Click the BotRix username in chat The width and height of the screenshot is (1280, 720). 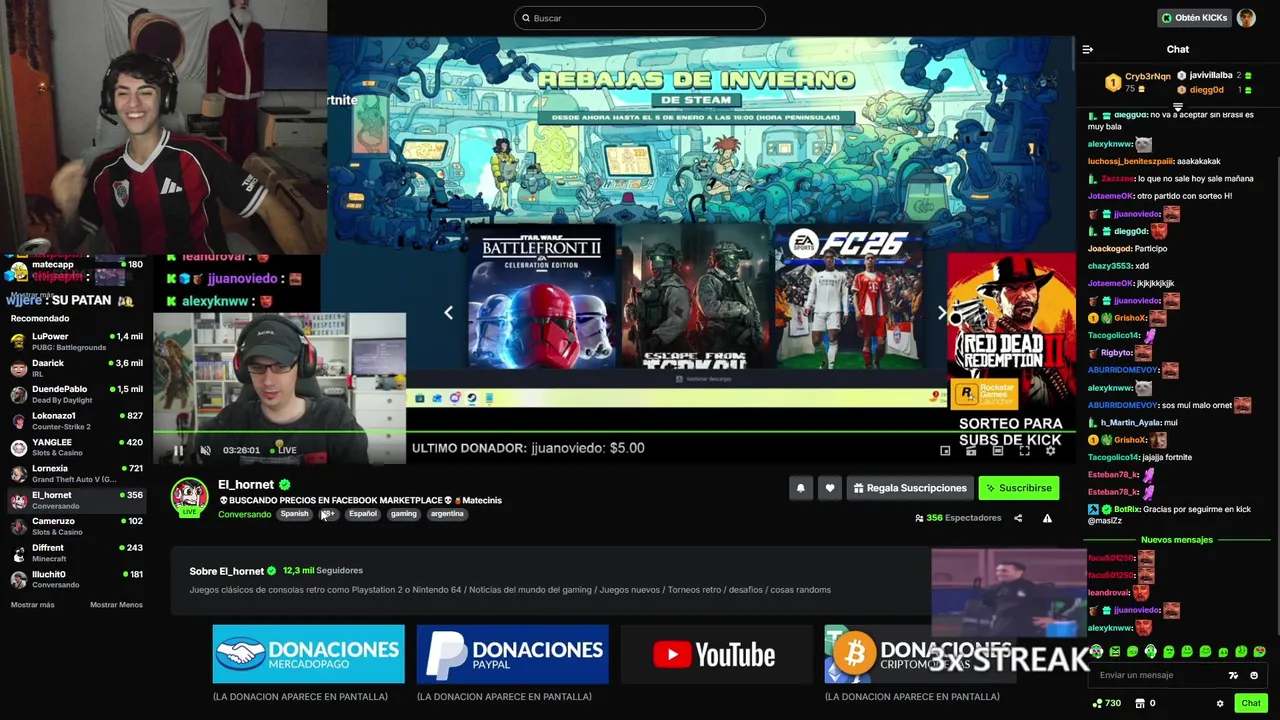pos(1127,509)
